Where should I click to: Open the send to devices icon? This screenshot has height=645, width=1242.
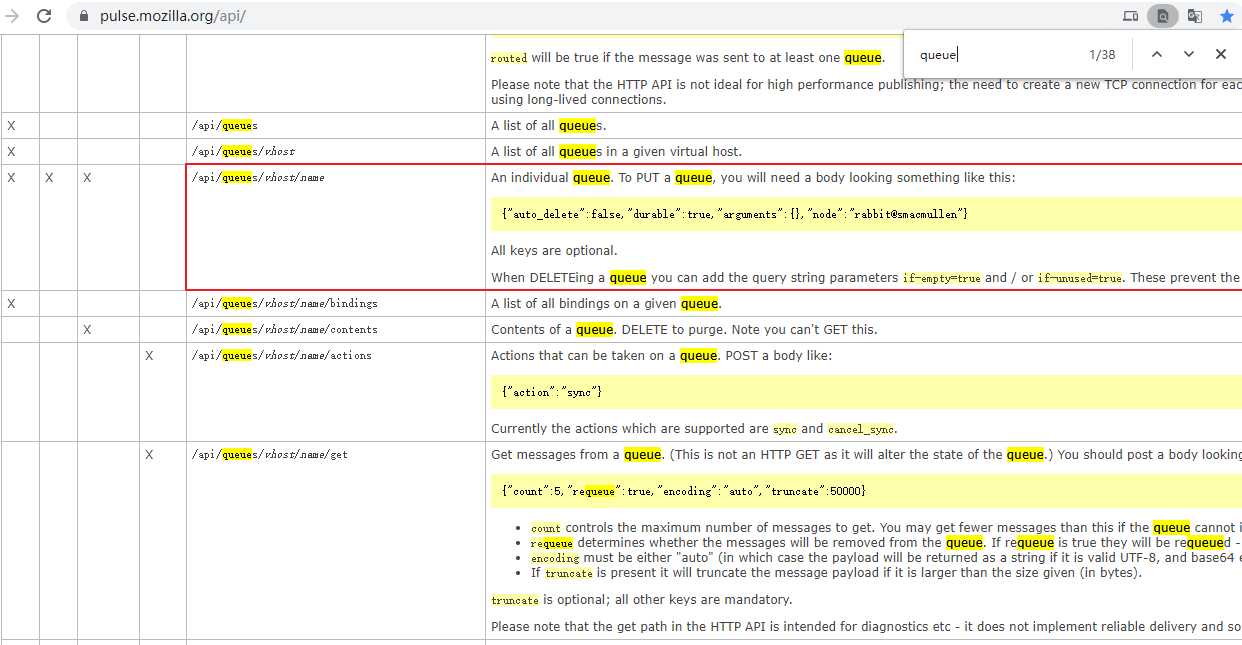1131,16
